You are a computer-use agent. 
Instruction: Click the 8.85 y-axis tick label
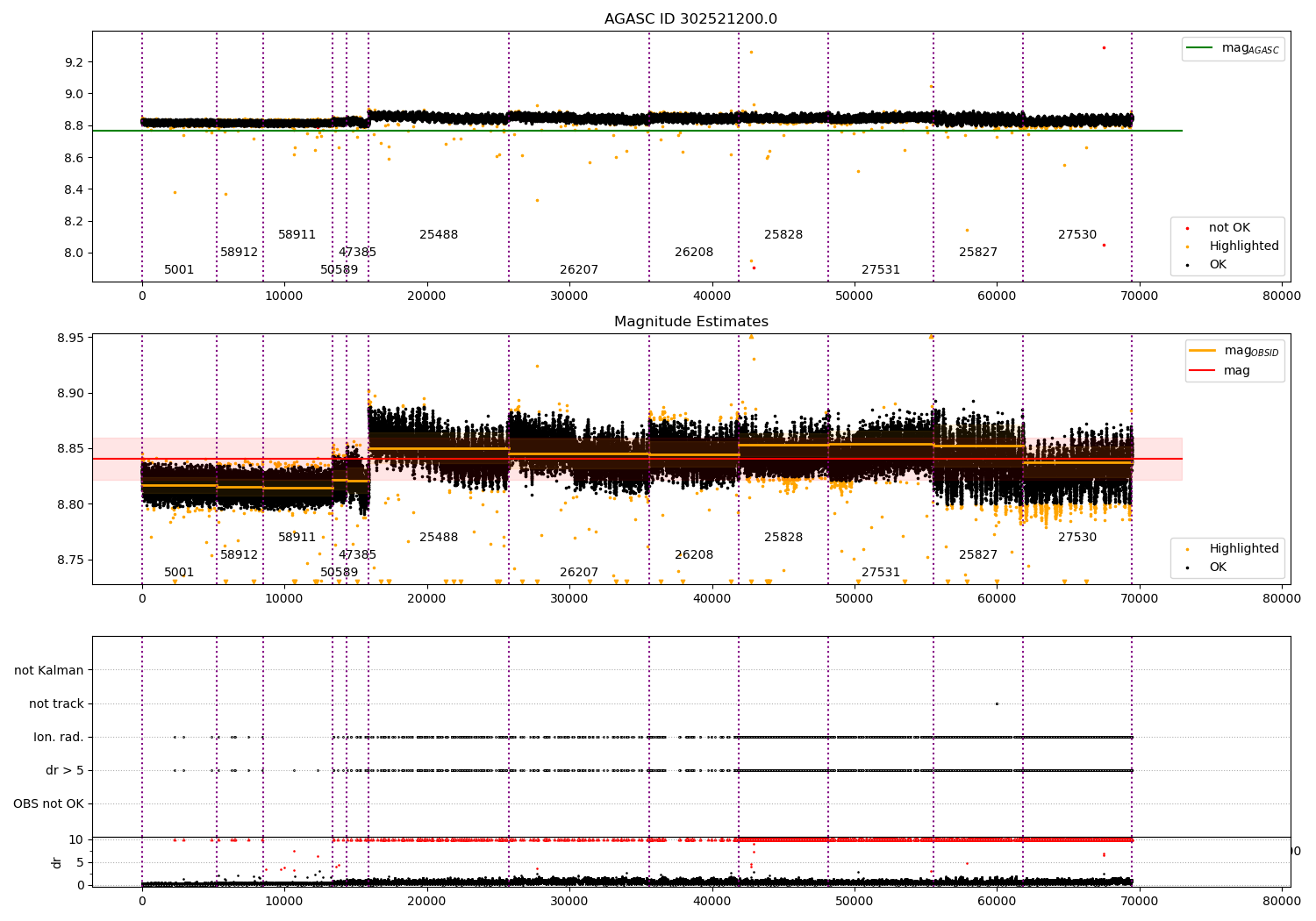[70, 448]
